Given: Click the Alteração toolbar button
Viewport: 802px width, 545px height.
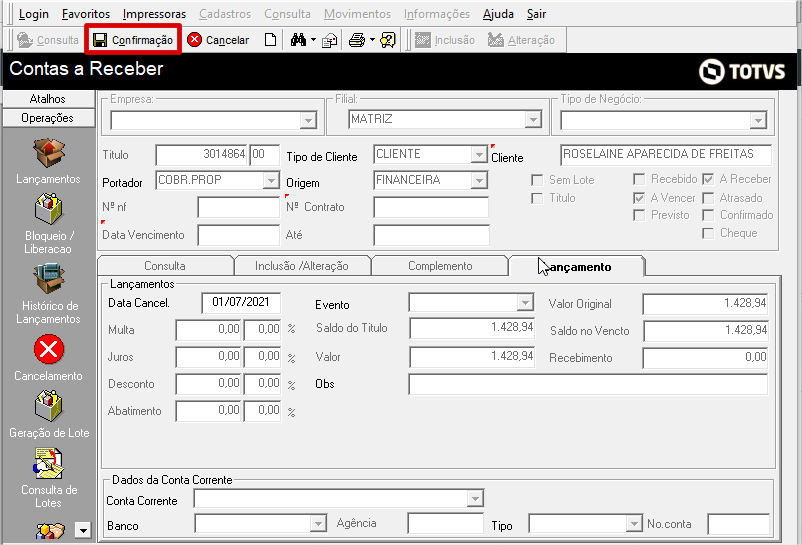Looking at the screenshot, I should (521, 40).
